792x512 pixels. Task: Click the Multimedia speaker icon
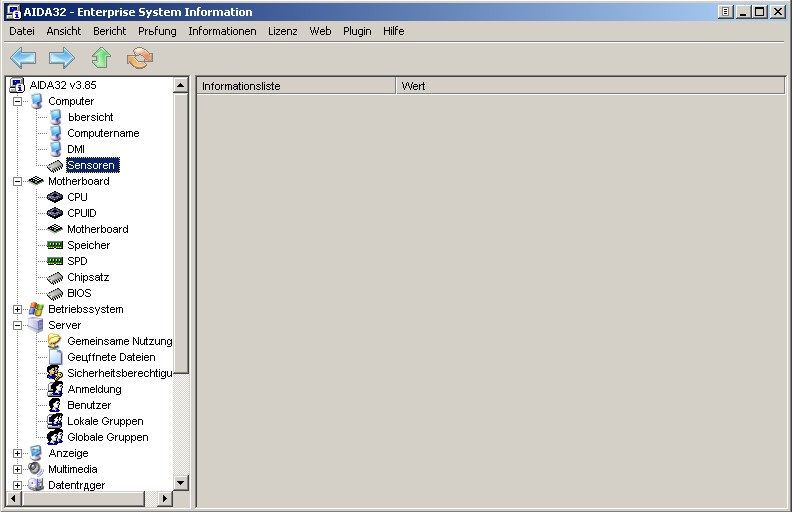click(x=36, y=469)
